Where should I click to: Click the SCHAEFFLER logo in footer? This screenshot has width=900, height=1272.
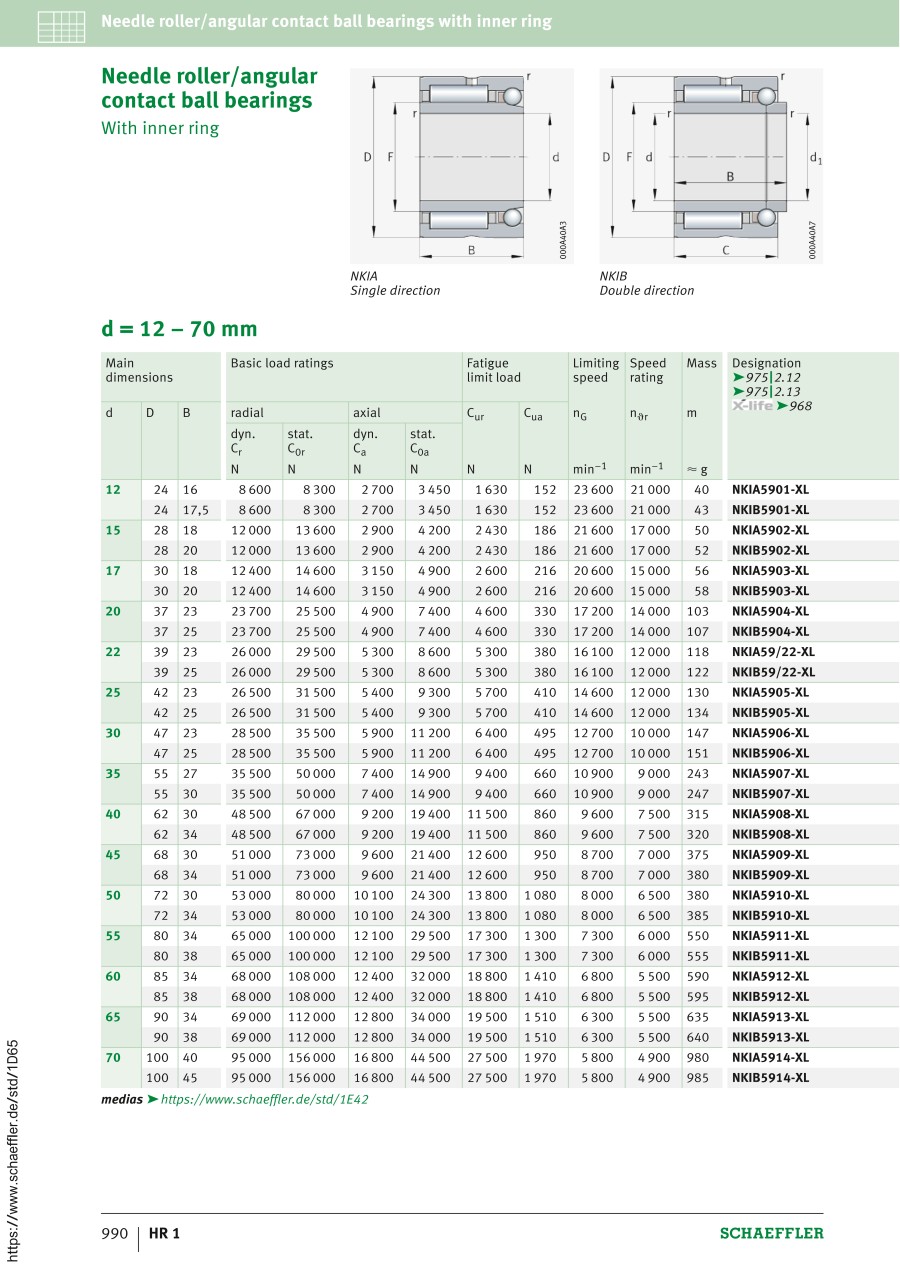(x=772, y=1233)
